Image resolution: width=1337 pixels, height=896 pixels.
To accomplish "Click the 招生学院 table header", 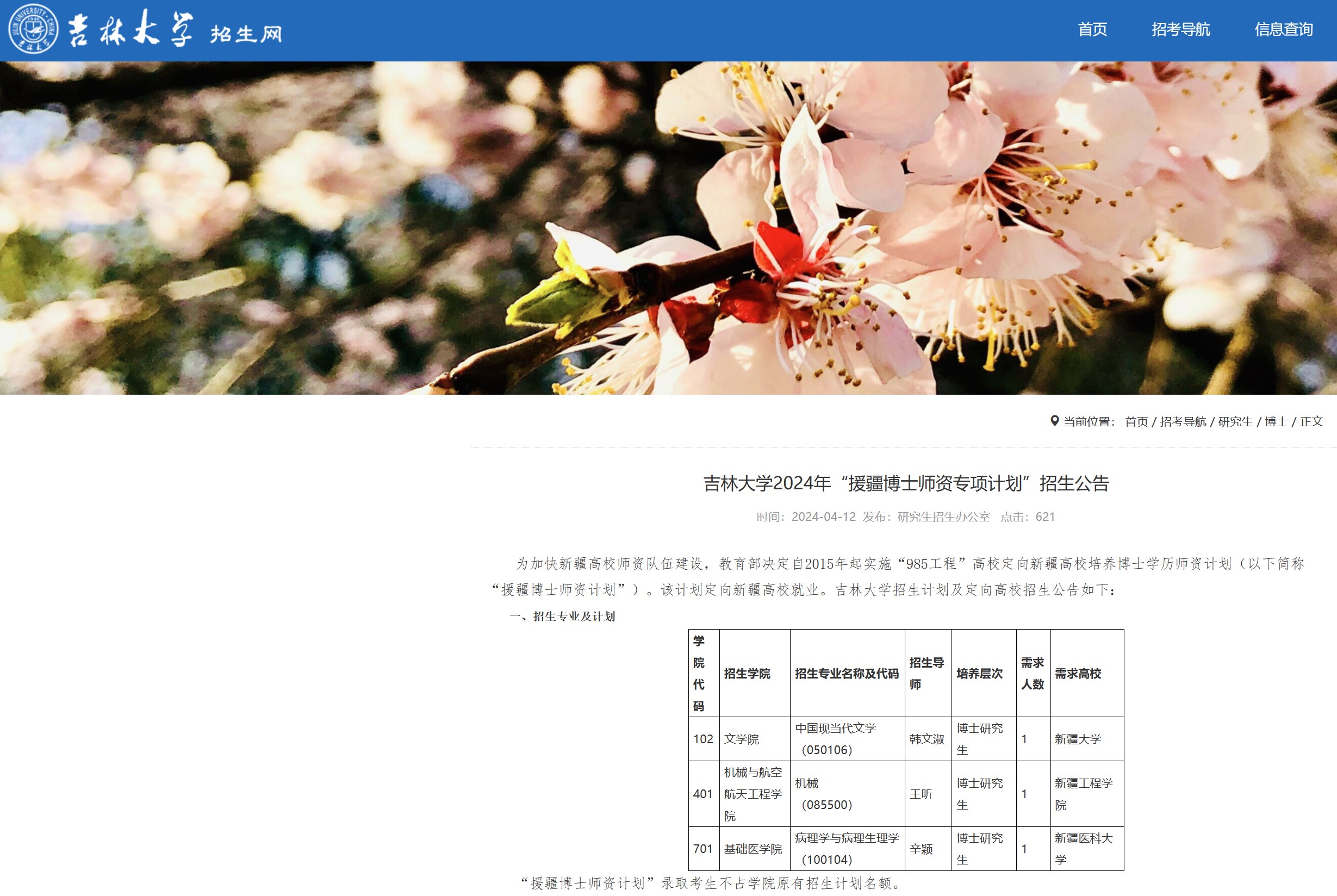I will (754, 673).
